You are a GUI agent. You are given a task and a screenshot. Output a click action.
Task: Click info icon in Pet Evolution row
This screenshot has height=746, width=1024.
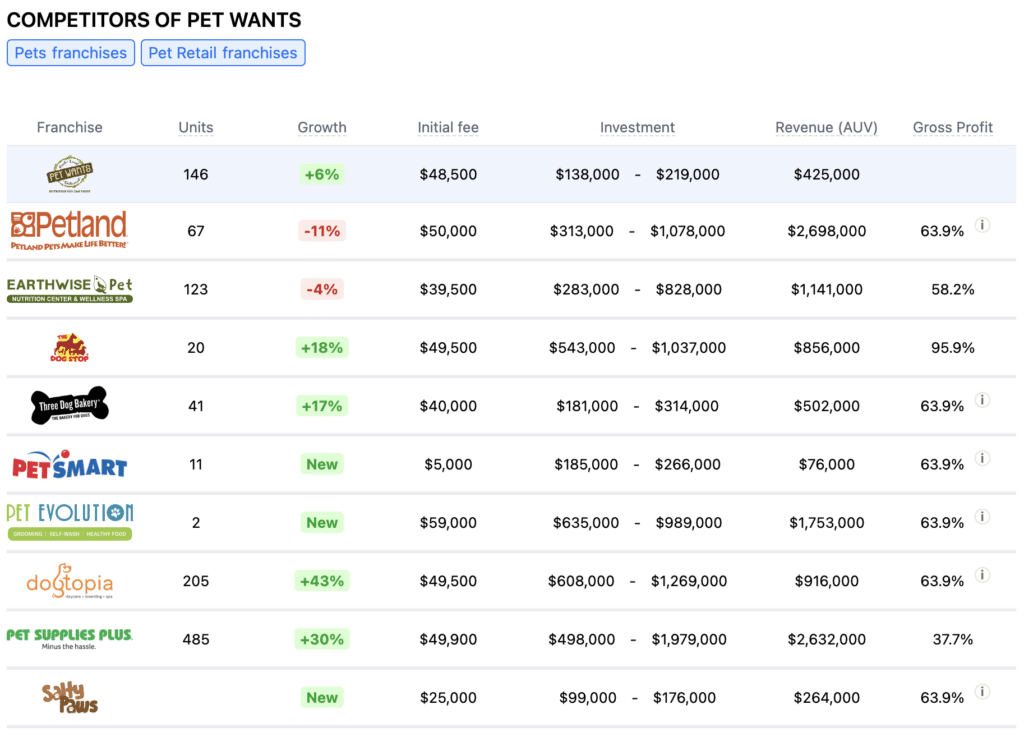tap(982, 517)
